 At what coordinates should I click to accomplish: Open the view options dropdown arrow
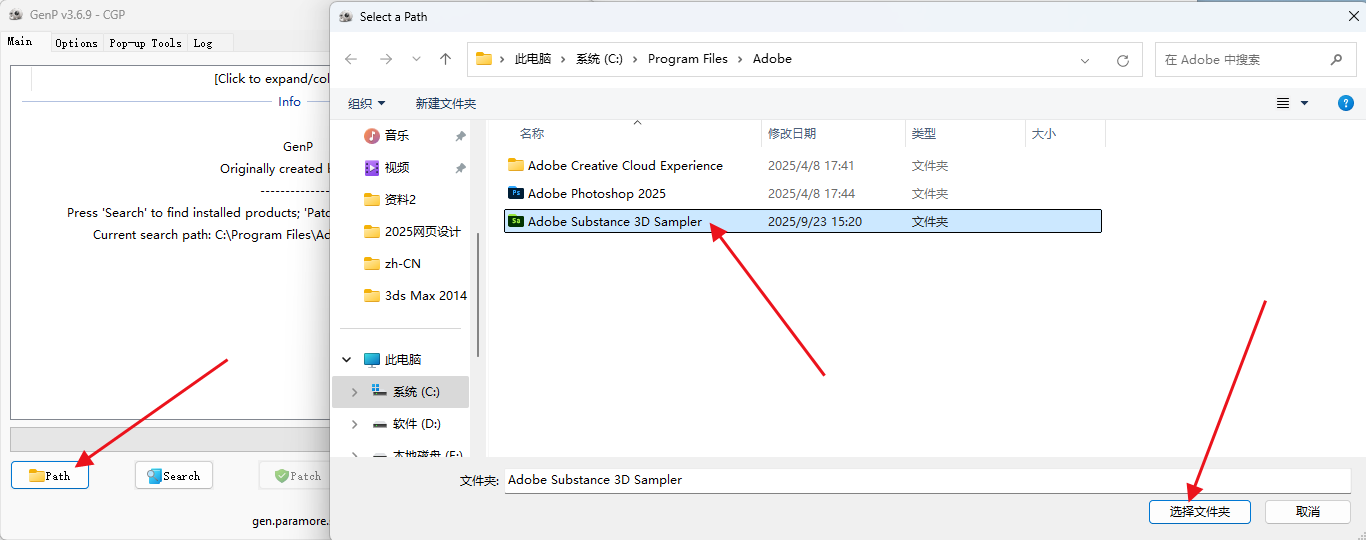(x=1304, y=103)
